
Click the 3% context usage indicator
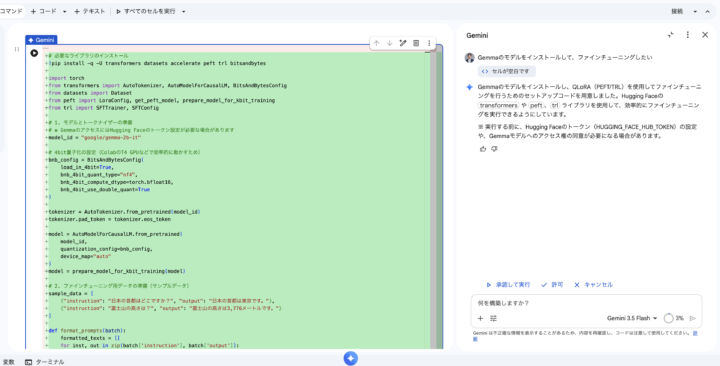pos(674,318)
